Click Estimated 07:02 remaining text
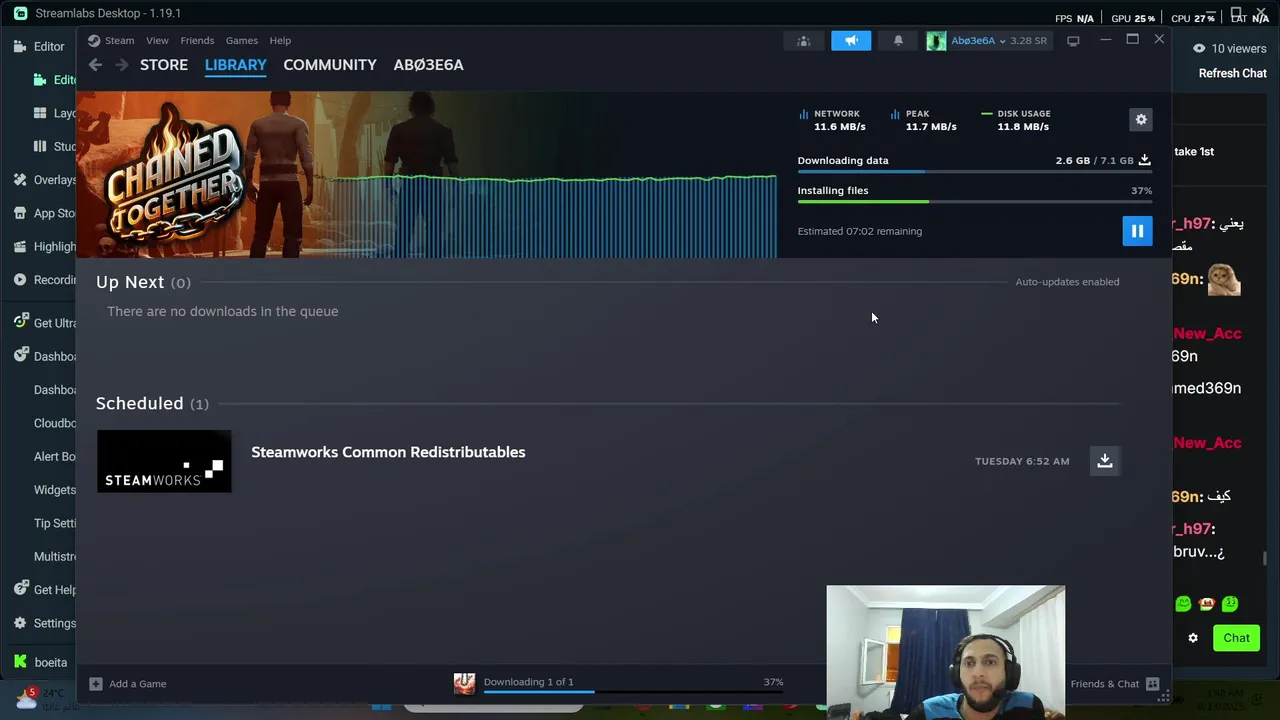Image resolution: width=1280 pixels, height=720 pixels. click(860, 231)
